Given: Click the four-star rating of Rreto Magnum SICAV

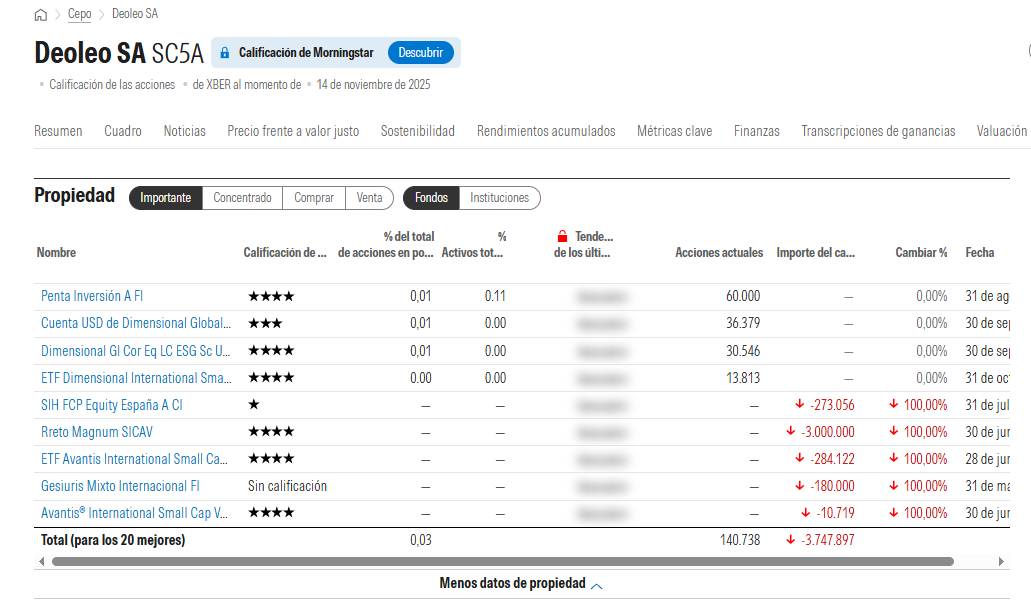Looking at the screenshot, I should coord(271,431).
